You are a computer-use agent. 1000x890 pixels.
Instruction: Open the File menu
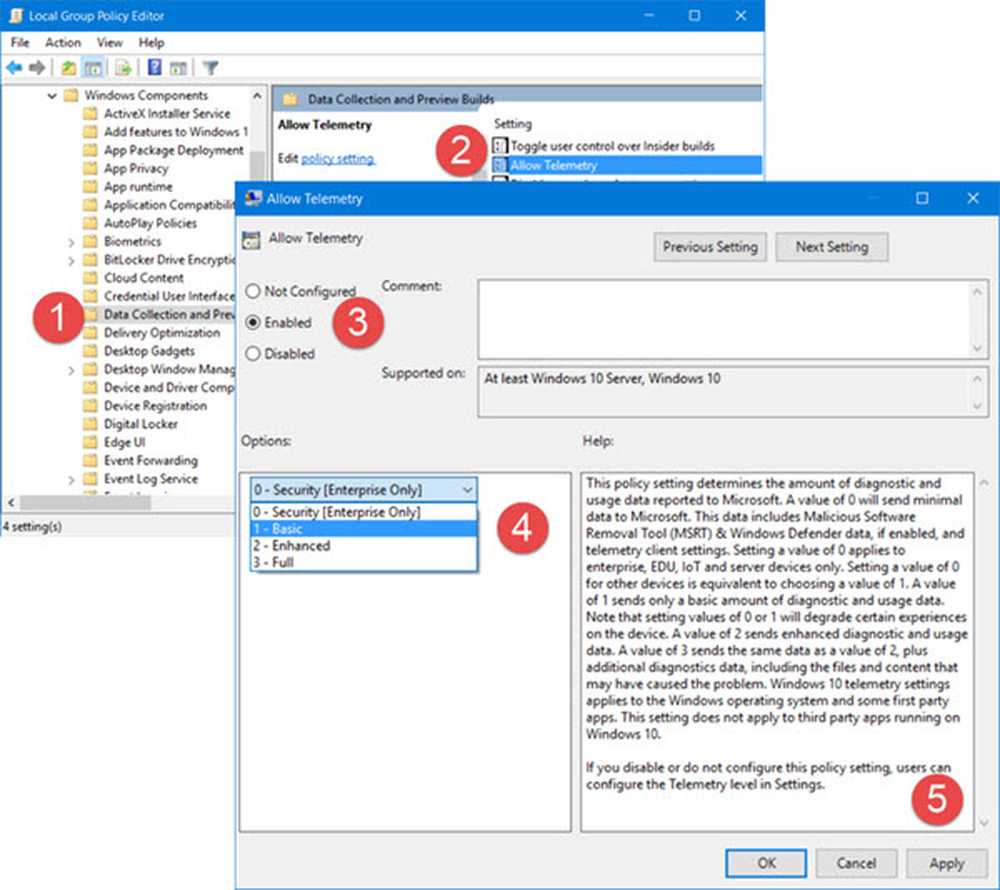coord(20,43)
